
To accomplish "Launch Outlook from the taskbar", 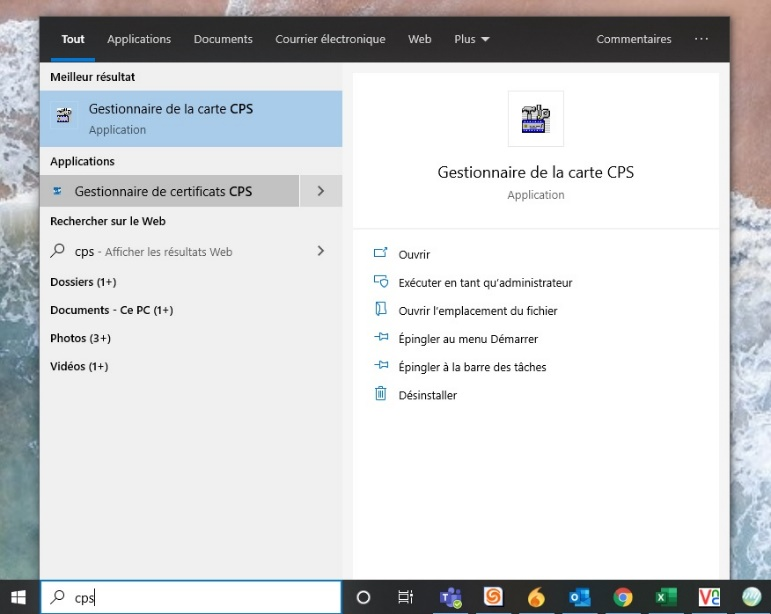I will 580,597.
